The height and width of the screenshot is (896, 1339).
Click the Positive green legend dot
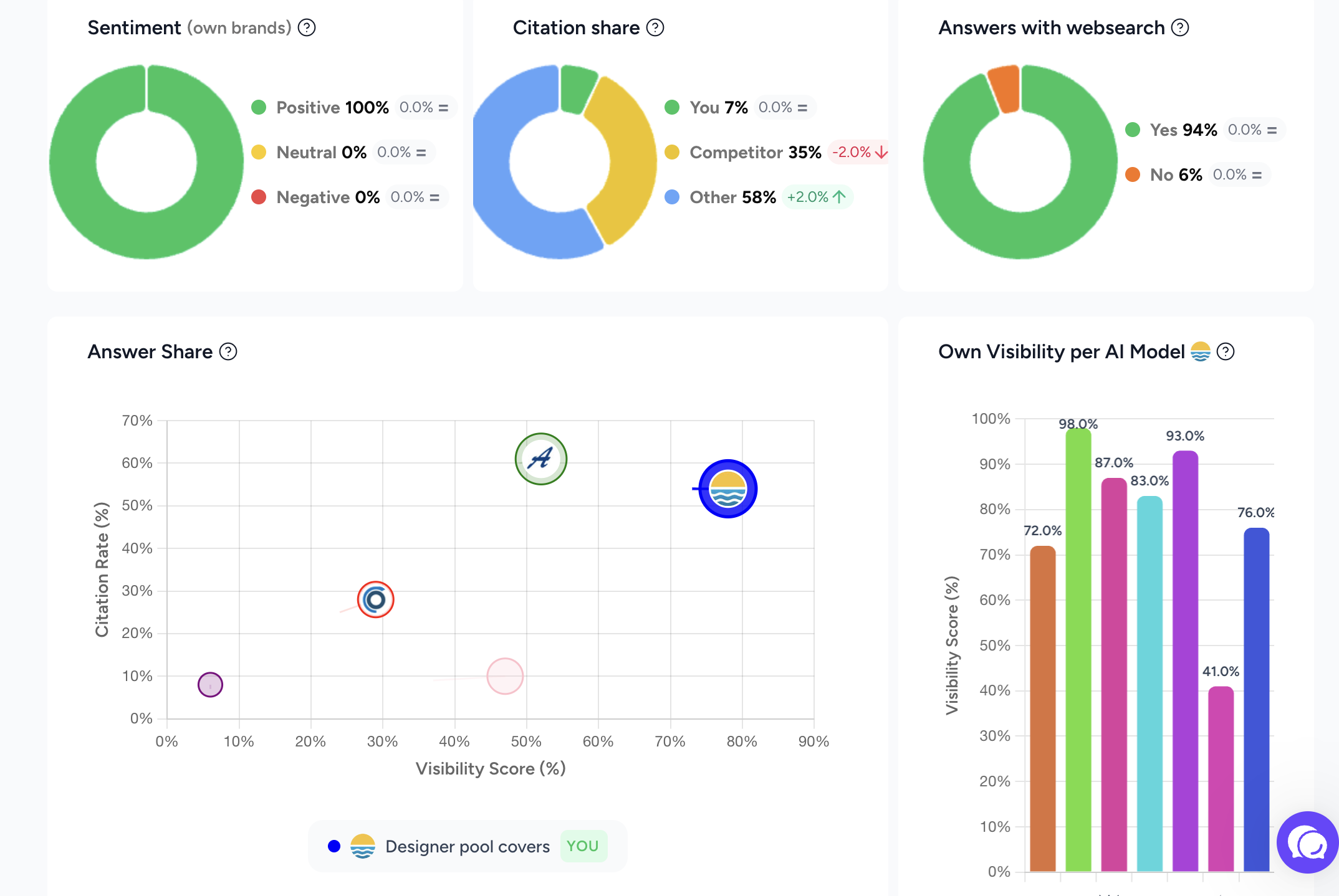pyautogui.click(x=259, y=107)
